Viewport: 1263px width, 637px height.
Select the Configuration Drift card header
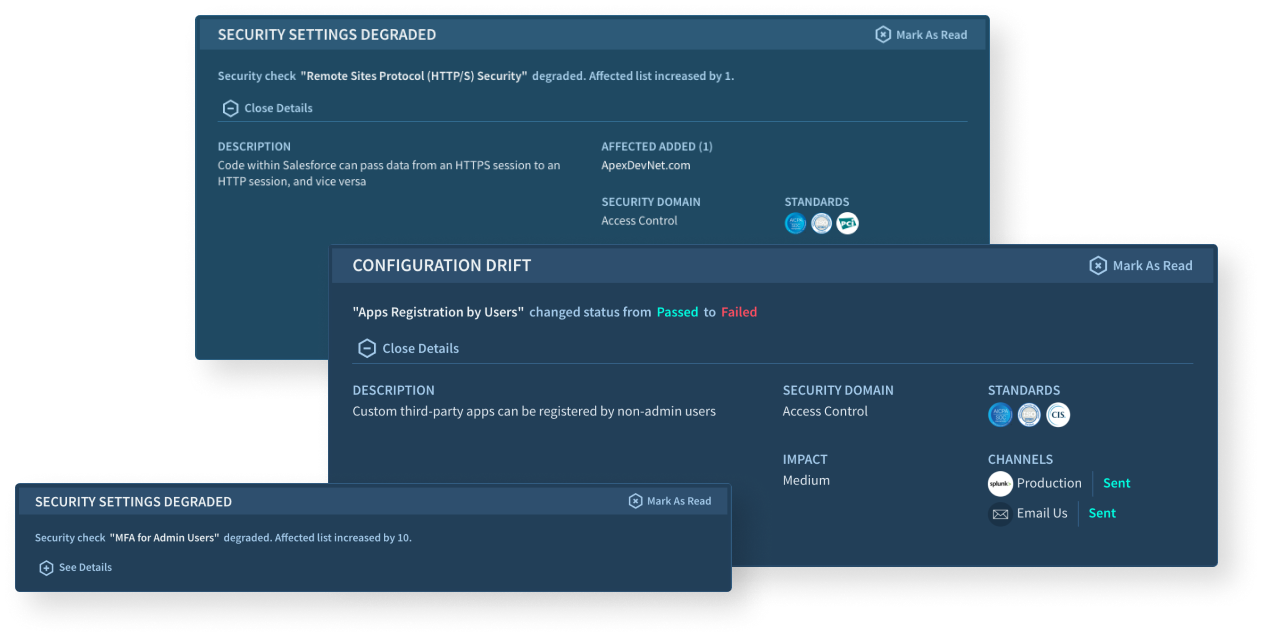pos(442,266)
